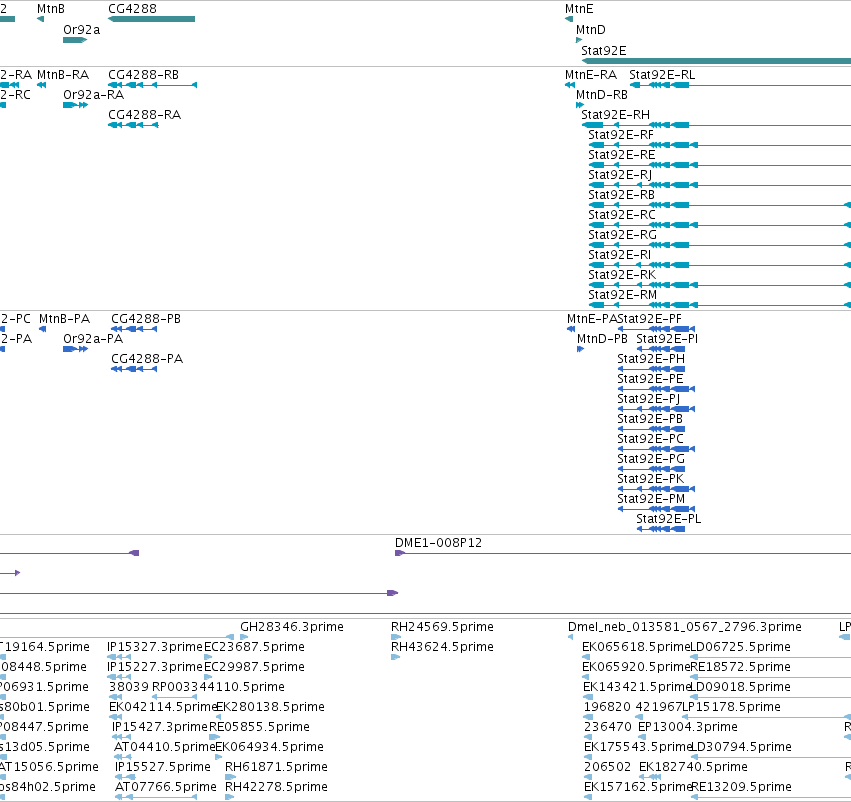Open transcript Stat92E-RK
The image size is (851, 802).
pos(622,275)
